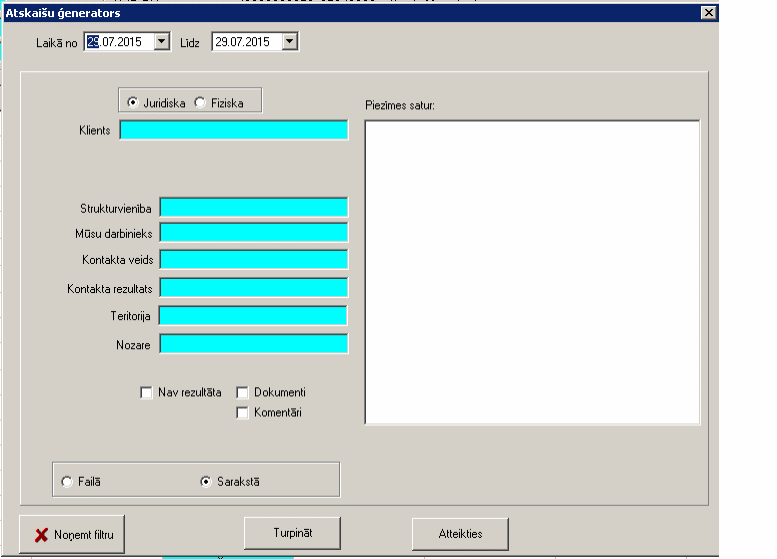
Task: Click the Laikā no date value 29.07.2015
Action: (114, 42)
